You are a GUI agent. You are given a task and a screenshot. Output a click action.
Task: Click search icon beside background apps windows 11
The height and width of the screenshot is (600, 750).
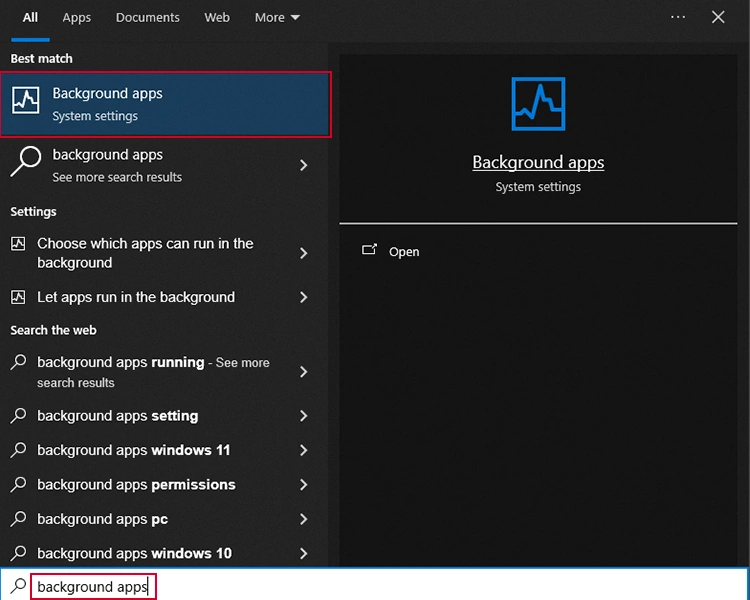(18, 450)
